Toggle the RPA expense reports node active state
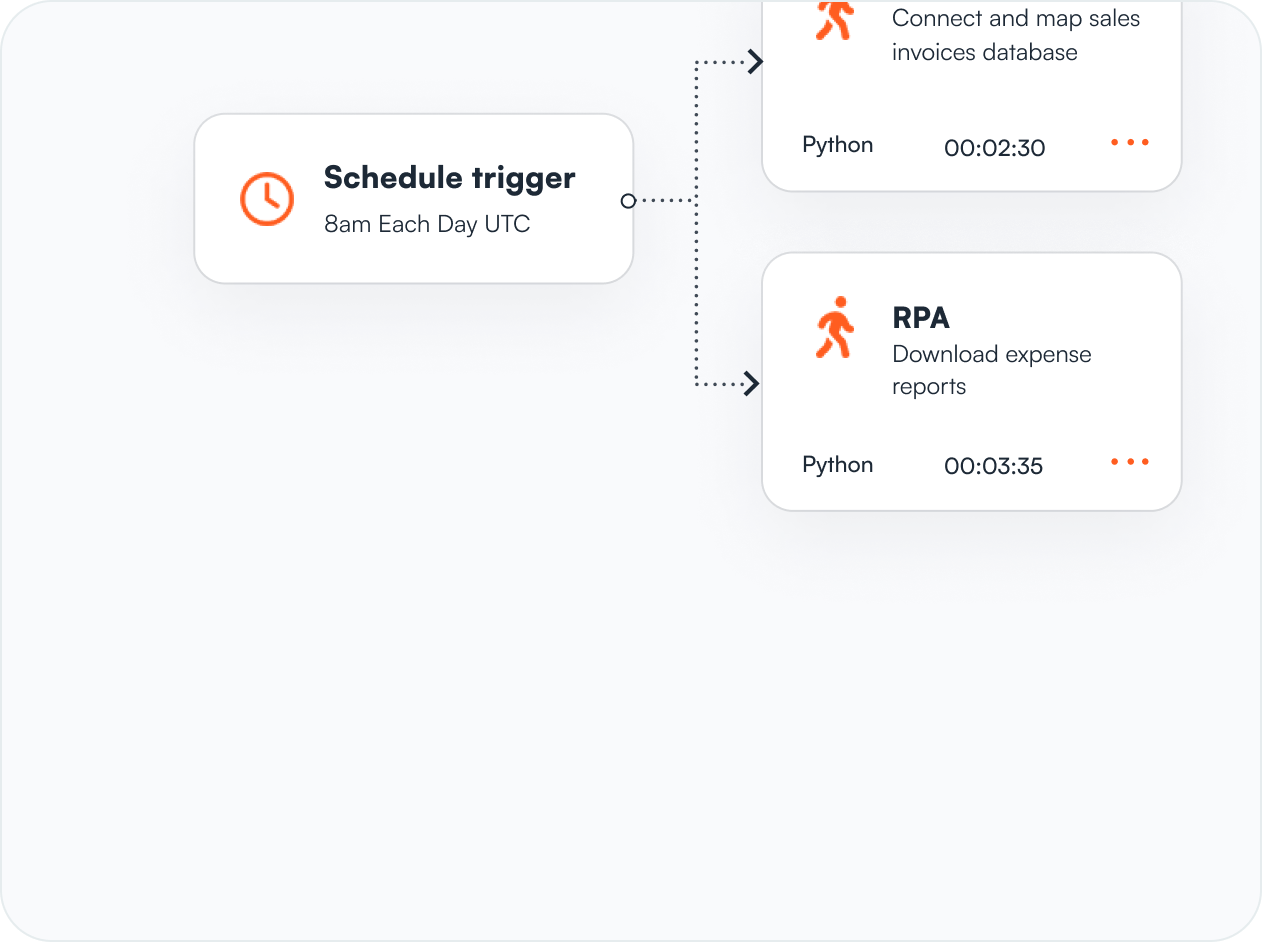The height and width of the screenshot is (942, 1262). pyautogui.click(x=971, y=380)
